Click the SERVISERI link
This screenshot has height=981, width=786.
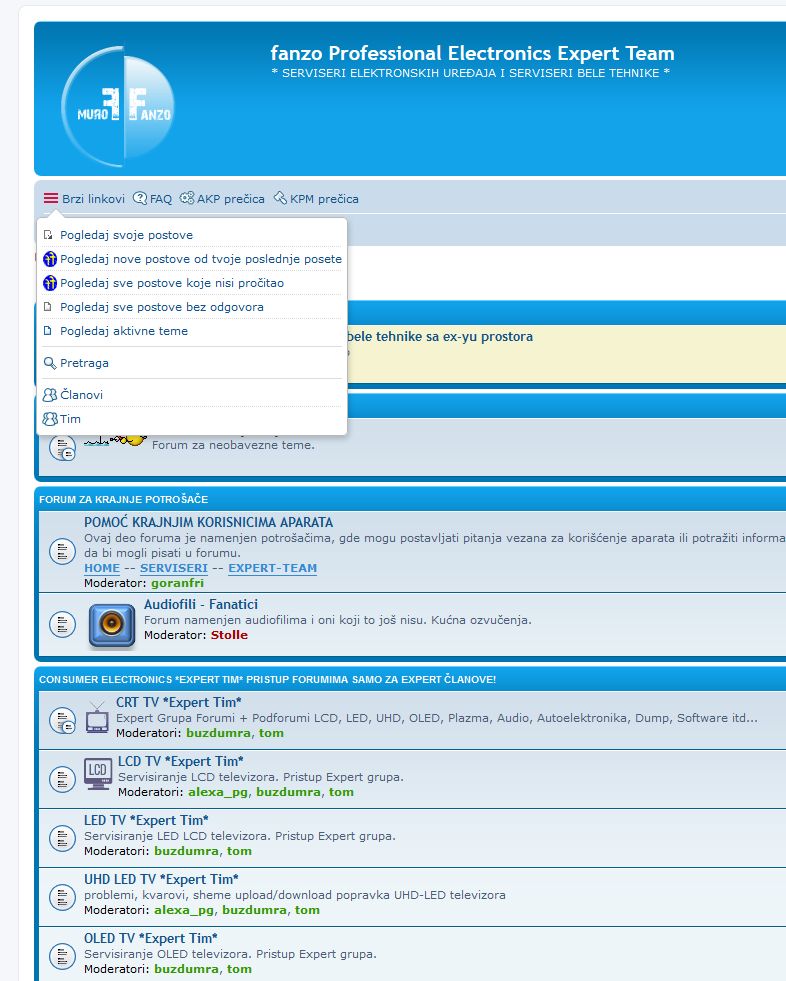click(x=173, y=568)
